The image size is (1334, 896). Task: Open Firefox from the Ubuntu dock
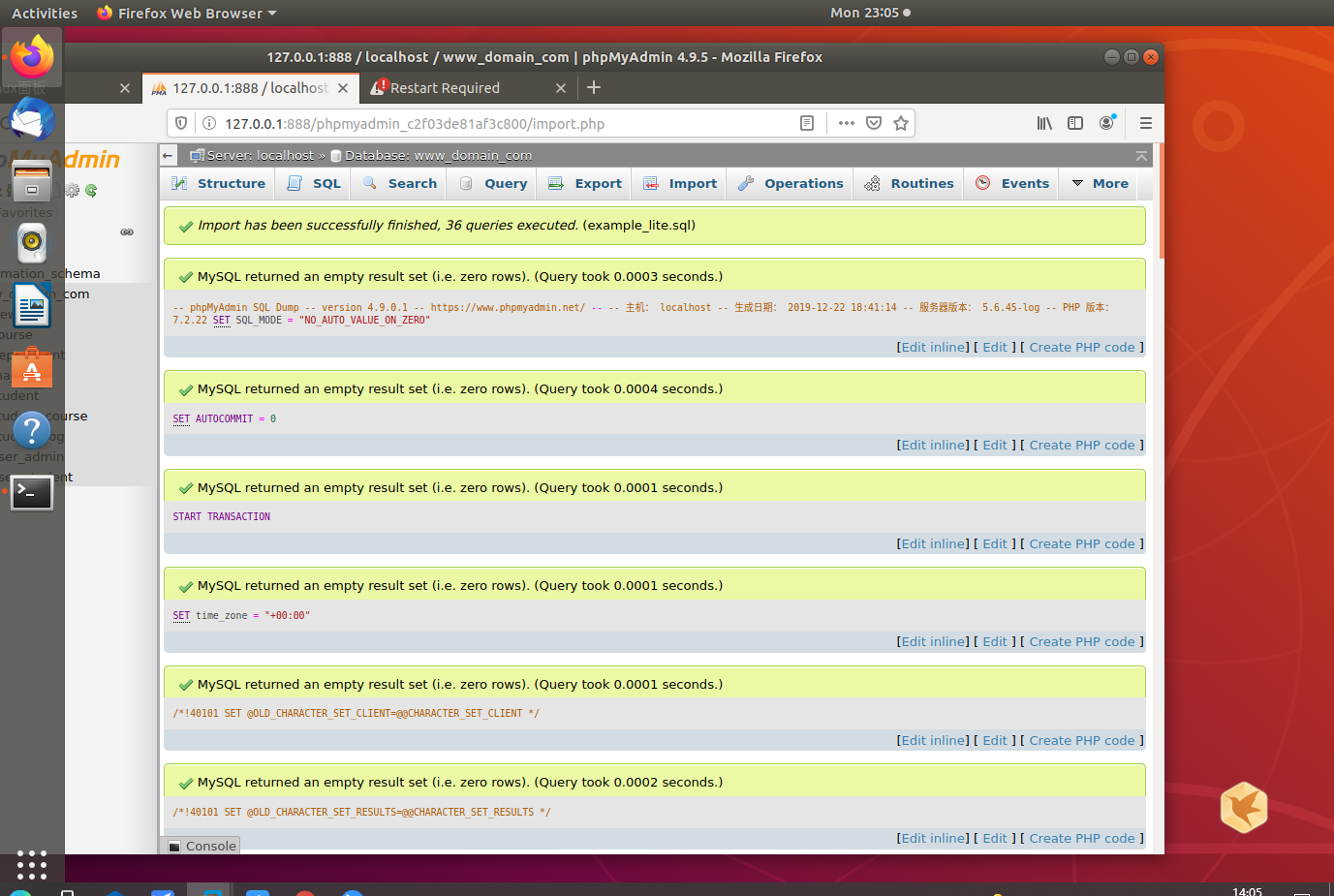tap(32, 57)
